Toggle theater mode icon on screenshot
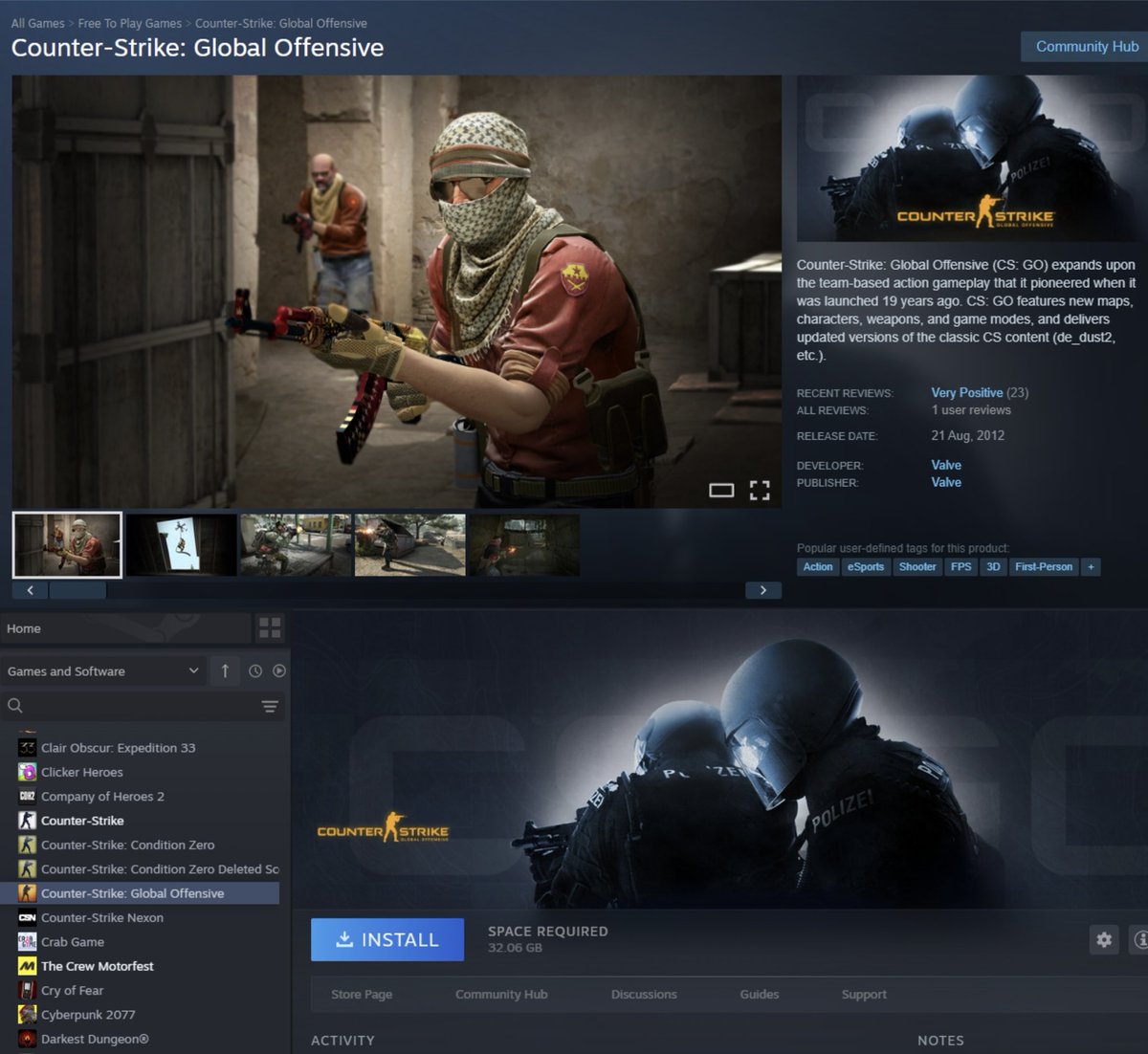 click(721, 491)
